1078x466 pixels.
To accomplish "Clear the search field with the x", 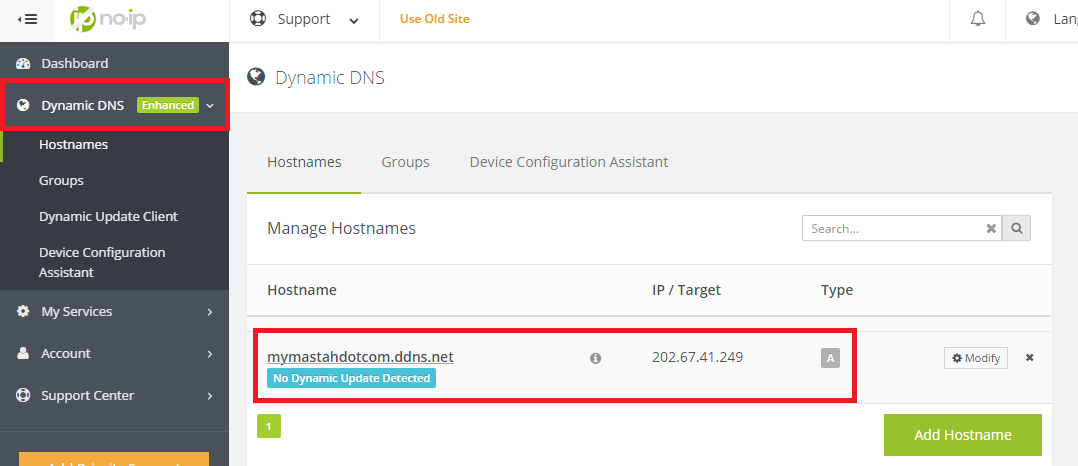I will coord(991,228).
